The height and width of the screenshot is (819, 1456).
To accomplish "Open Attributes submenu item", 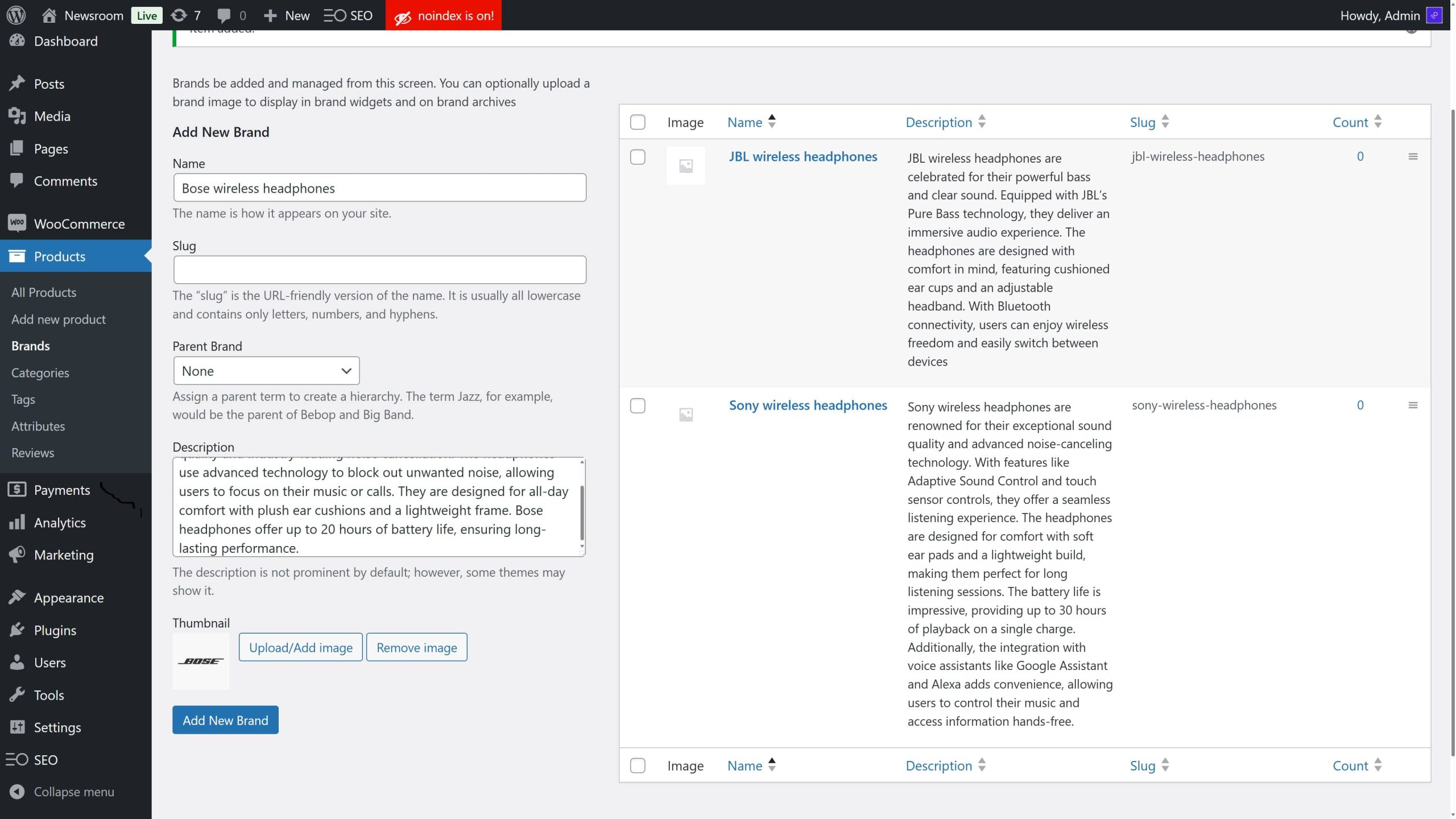I will (x=38, y=426).
